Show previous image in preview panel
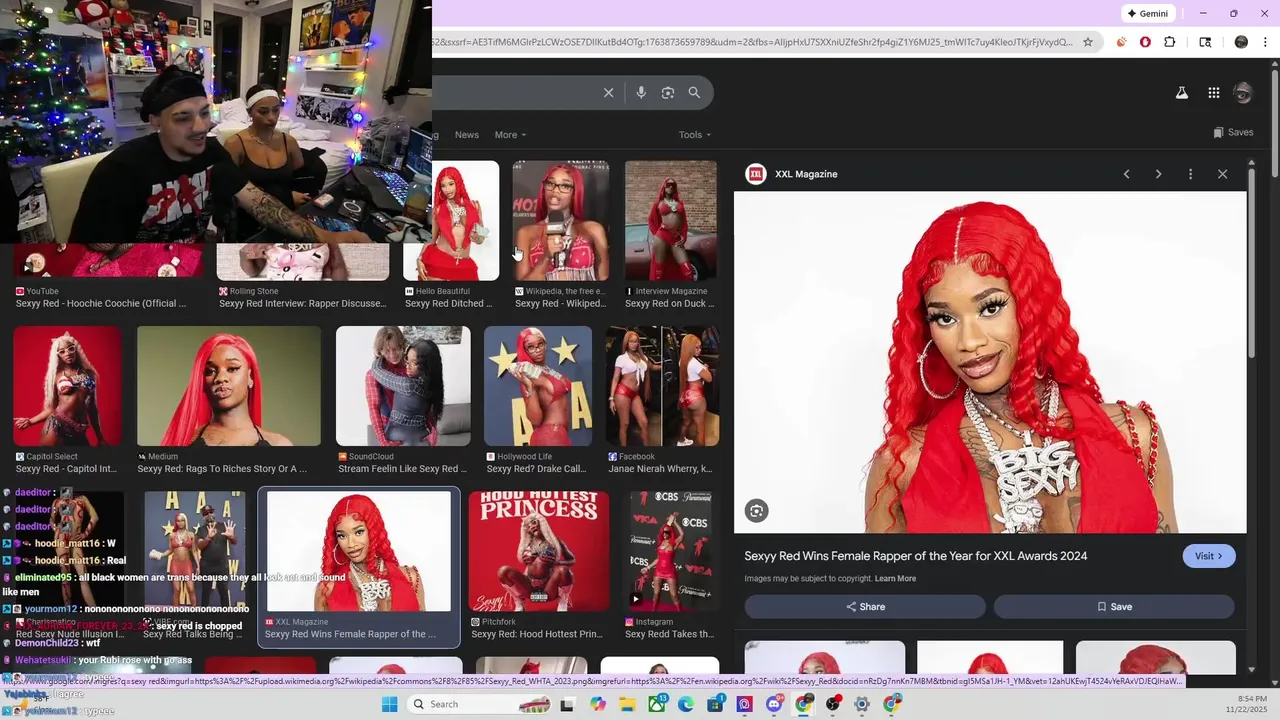1280x720 pixels. coord(1126,174)
